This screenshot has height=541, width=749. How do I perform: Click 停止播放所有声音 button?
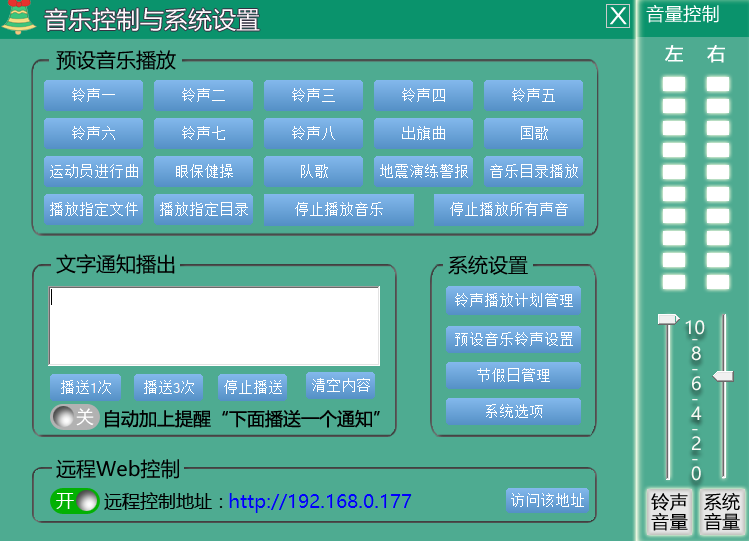pos(508,210)
